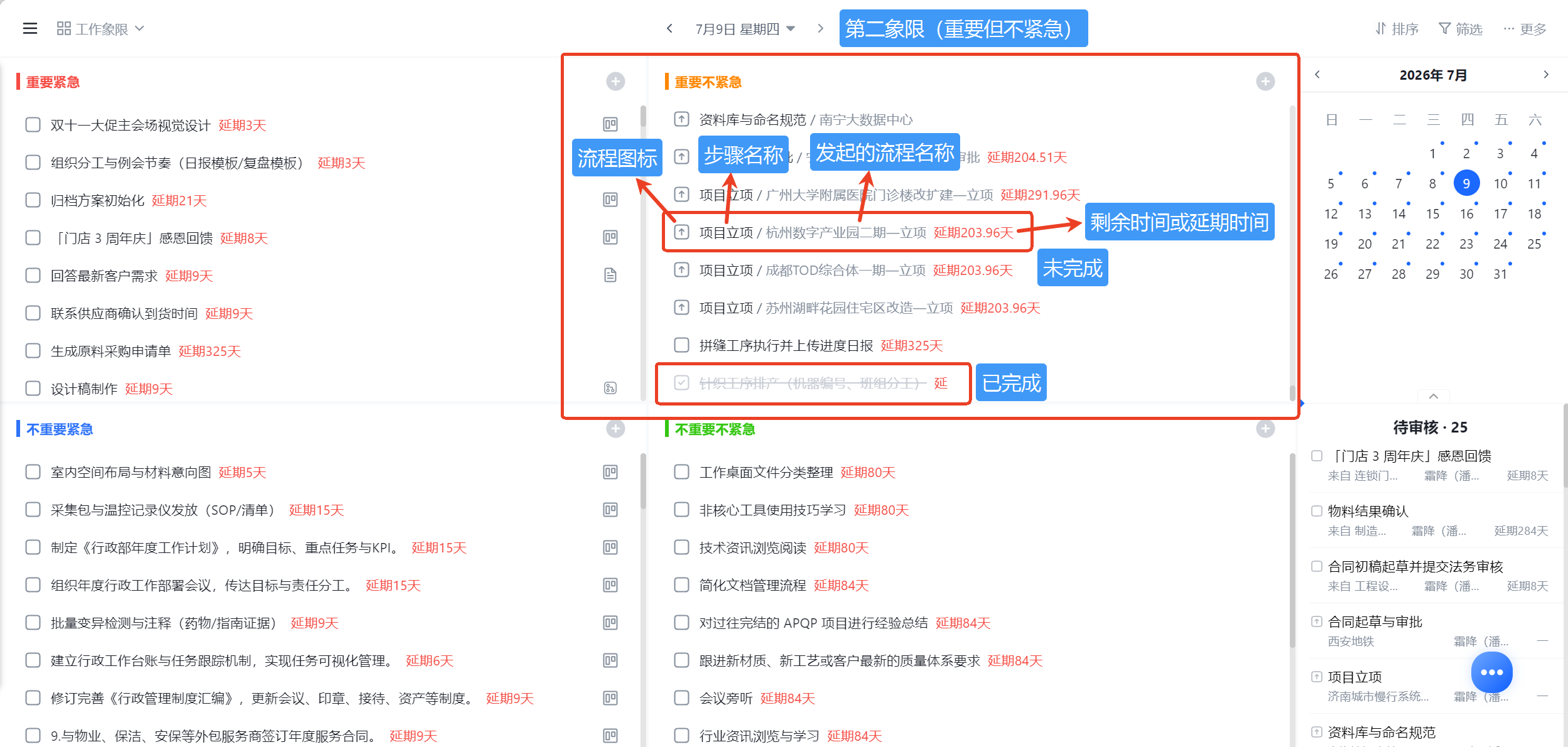This screenshot has height=747, width=1568.
Task: Check 回答最新客户需求 task
Action: (33, 276)
